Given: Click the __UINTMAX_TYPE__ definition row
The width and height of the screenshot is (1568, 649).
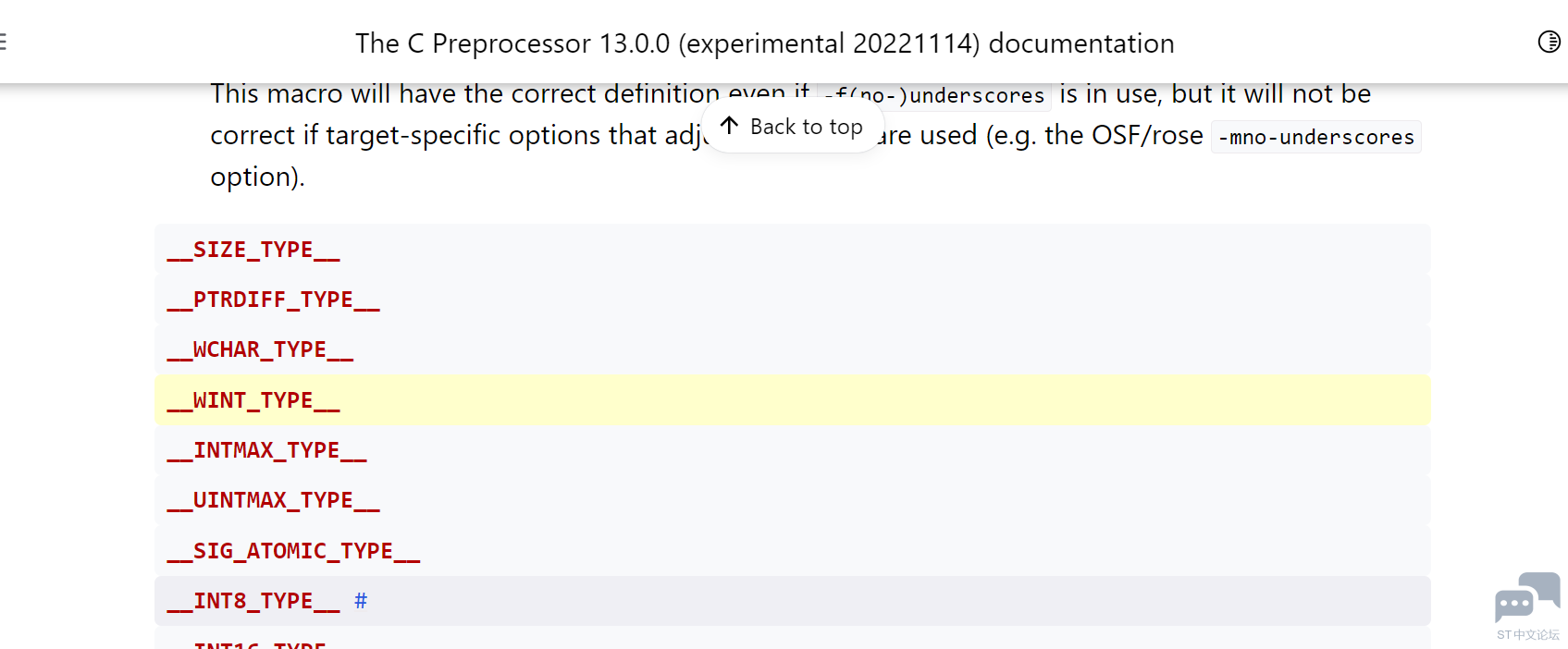Looking at the screenshot, I should (793, 500).
